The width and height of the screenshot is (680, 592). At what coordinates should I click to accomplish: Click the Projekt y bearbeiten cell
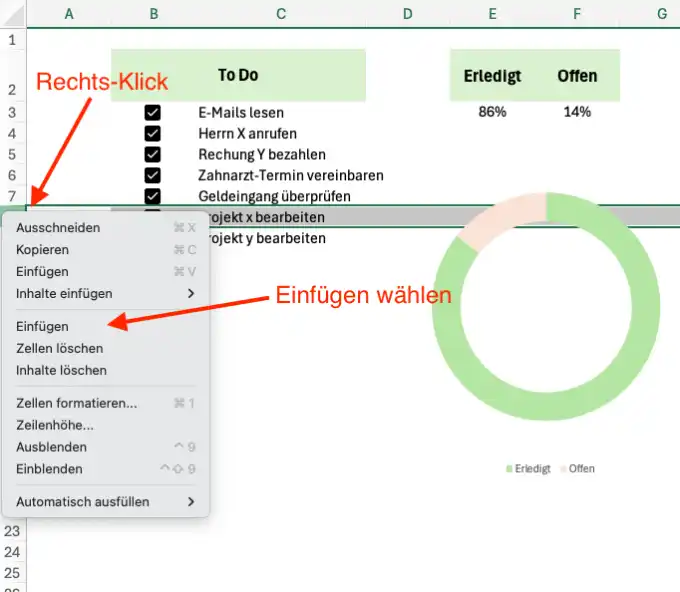click(x=287, y=238)
